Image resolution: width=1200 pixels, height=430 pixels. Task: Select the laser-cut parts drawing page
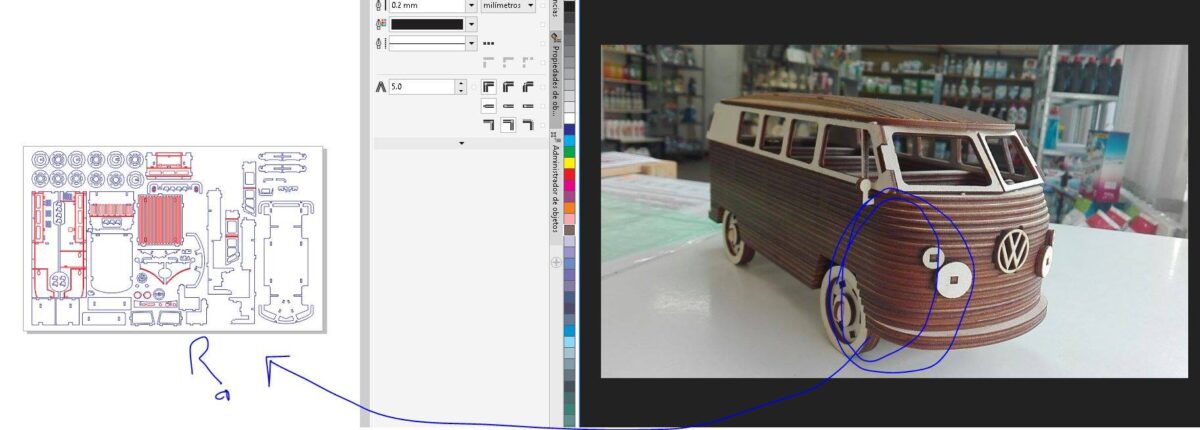tap(174, 239)
